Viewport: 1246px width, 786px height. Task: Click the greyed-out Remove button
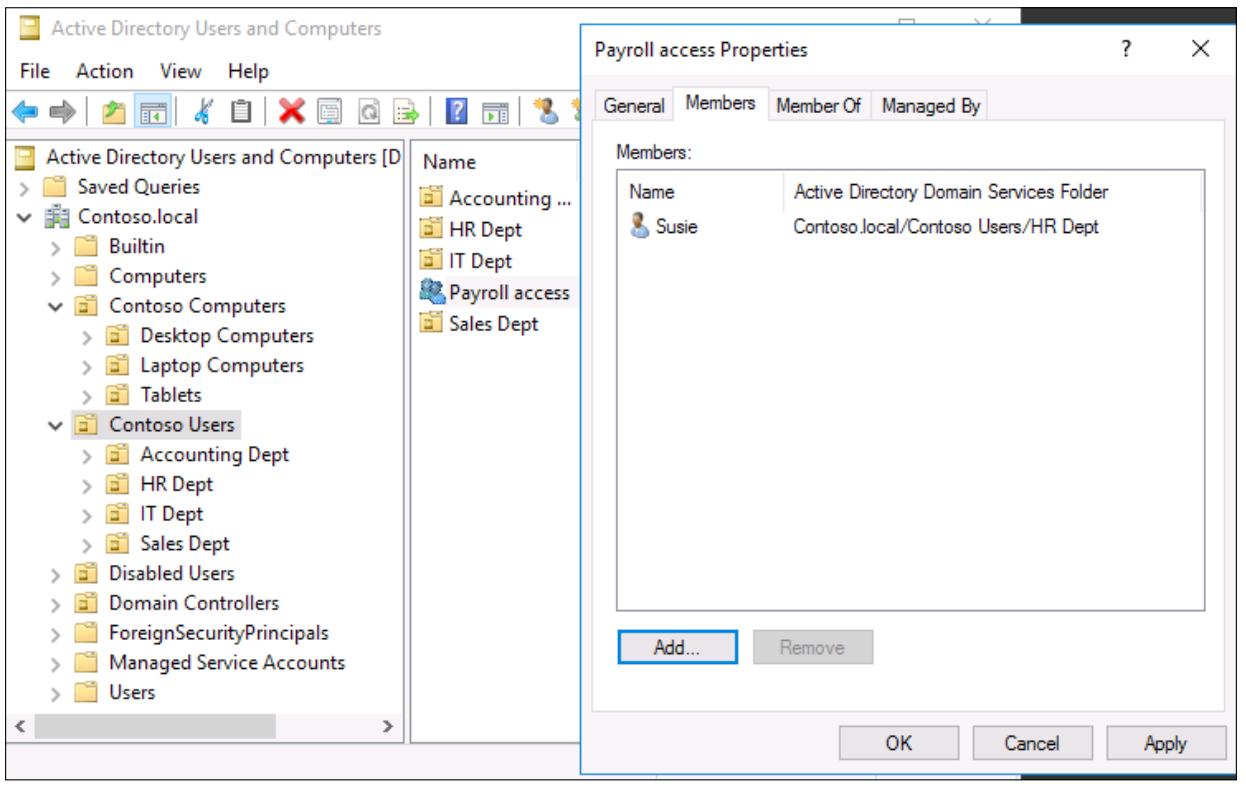(814, 647)
